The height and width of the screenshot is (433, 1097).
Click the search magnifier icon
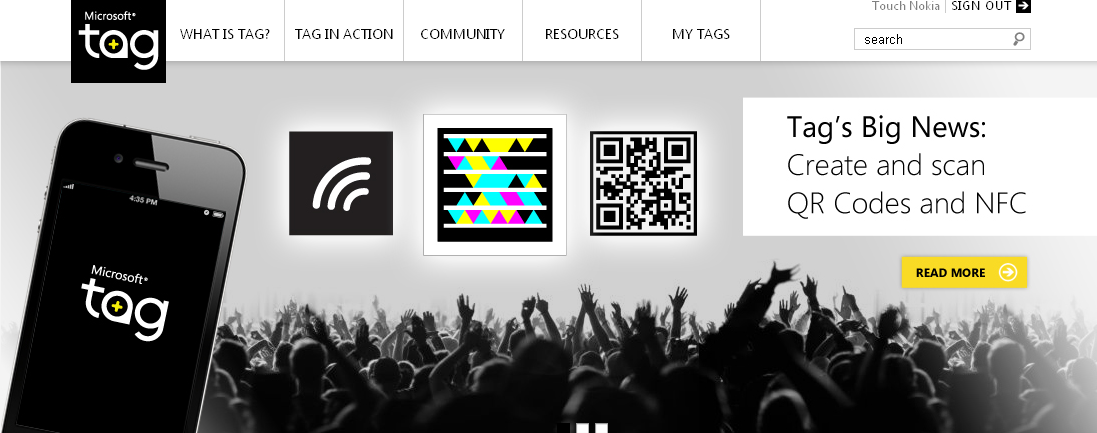[x=1019, y=39]
